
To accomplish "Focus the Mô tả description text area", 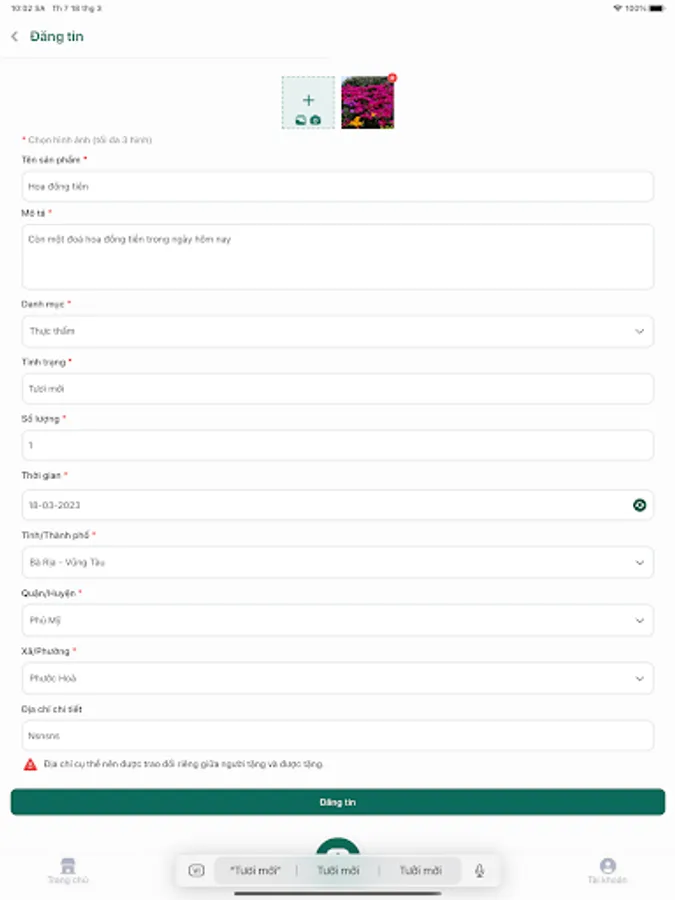I will coord(337,257).
